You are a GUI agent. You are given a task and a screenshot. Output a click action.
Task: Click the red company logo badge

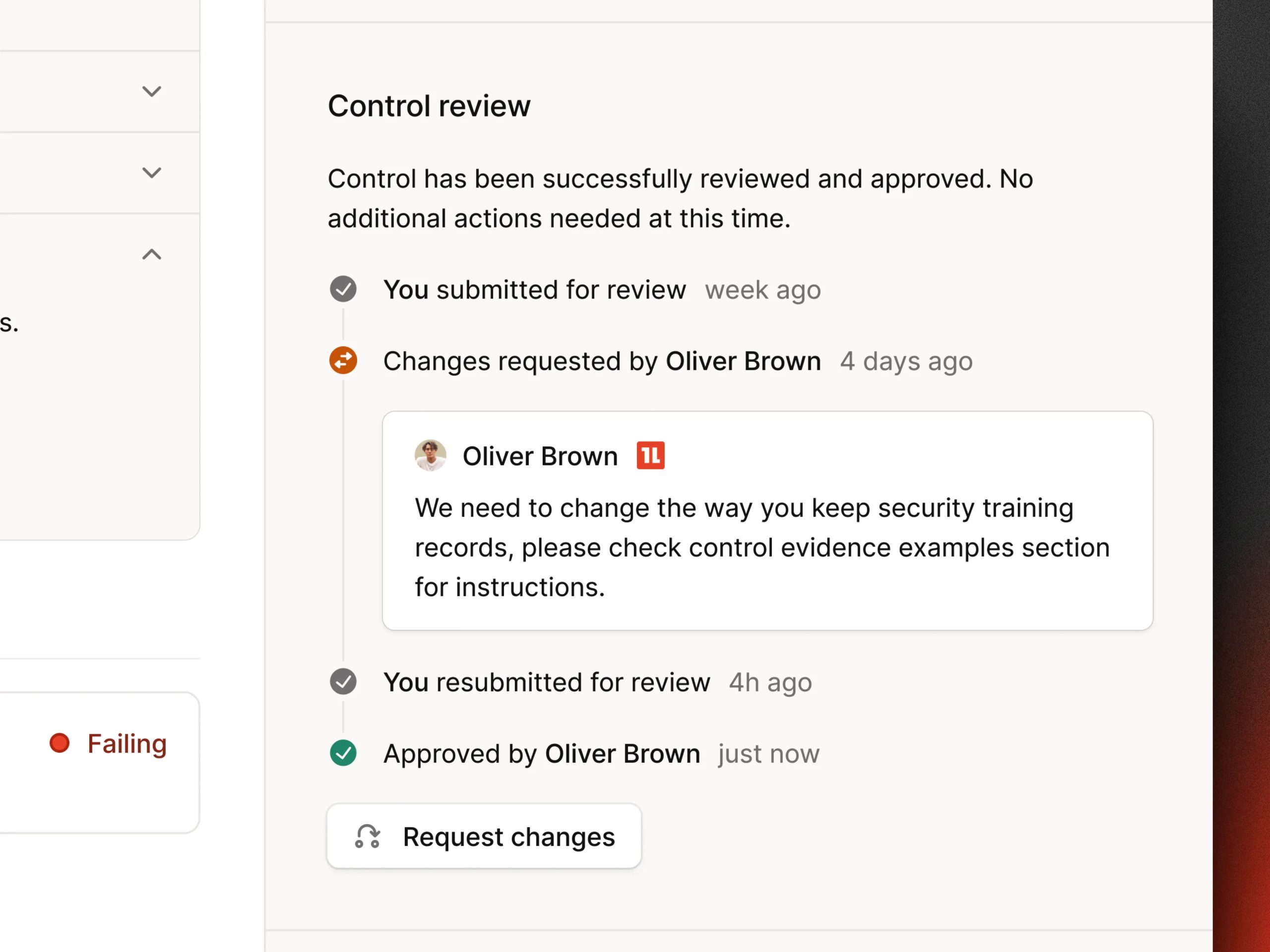[650, 456]
